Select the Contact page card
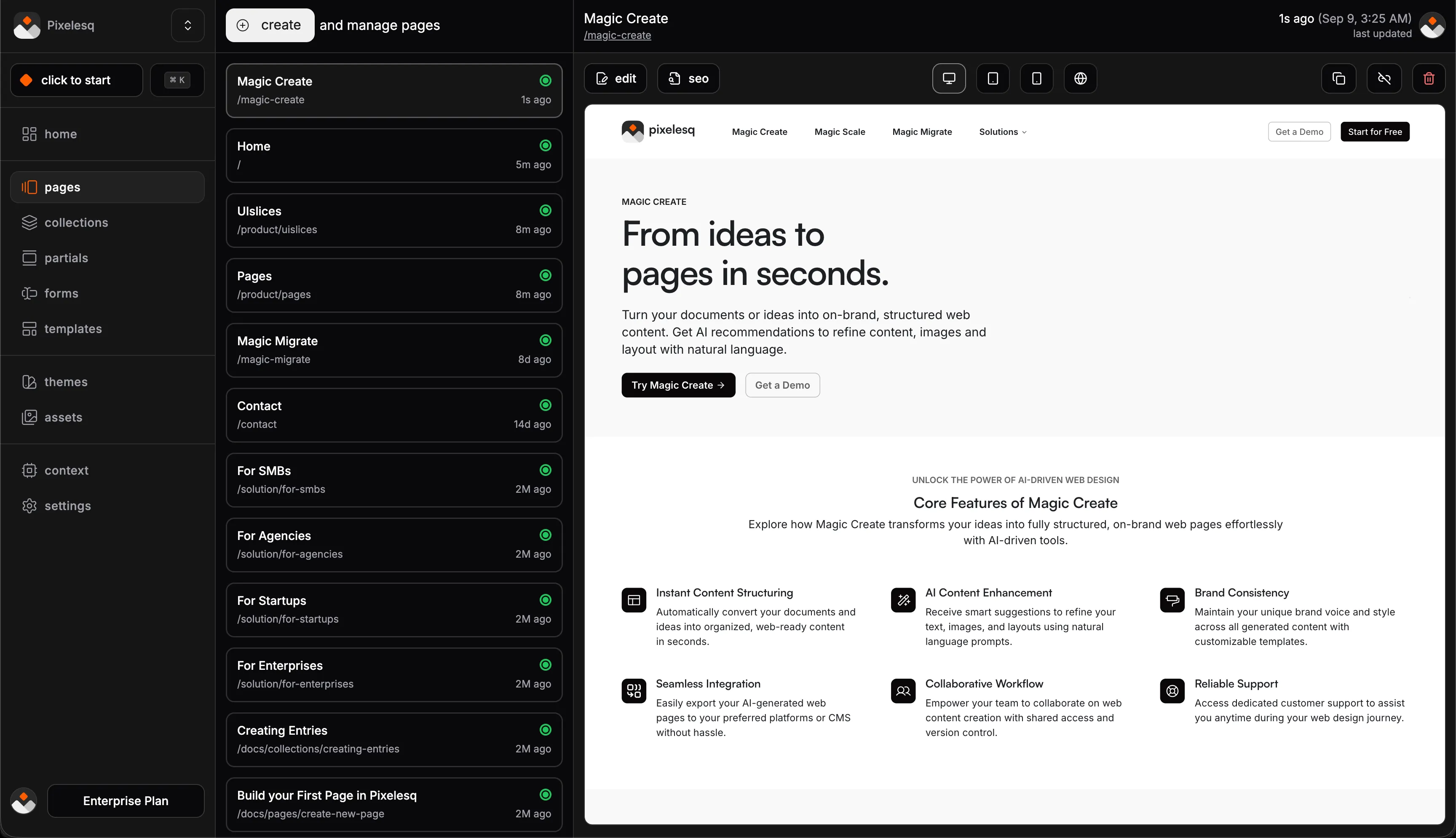Image resolution: width=1456 pixels, height=838 pixels. point(394,415)
